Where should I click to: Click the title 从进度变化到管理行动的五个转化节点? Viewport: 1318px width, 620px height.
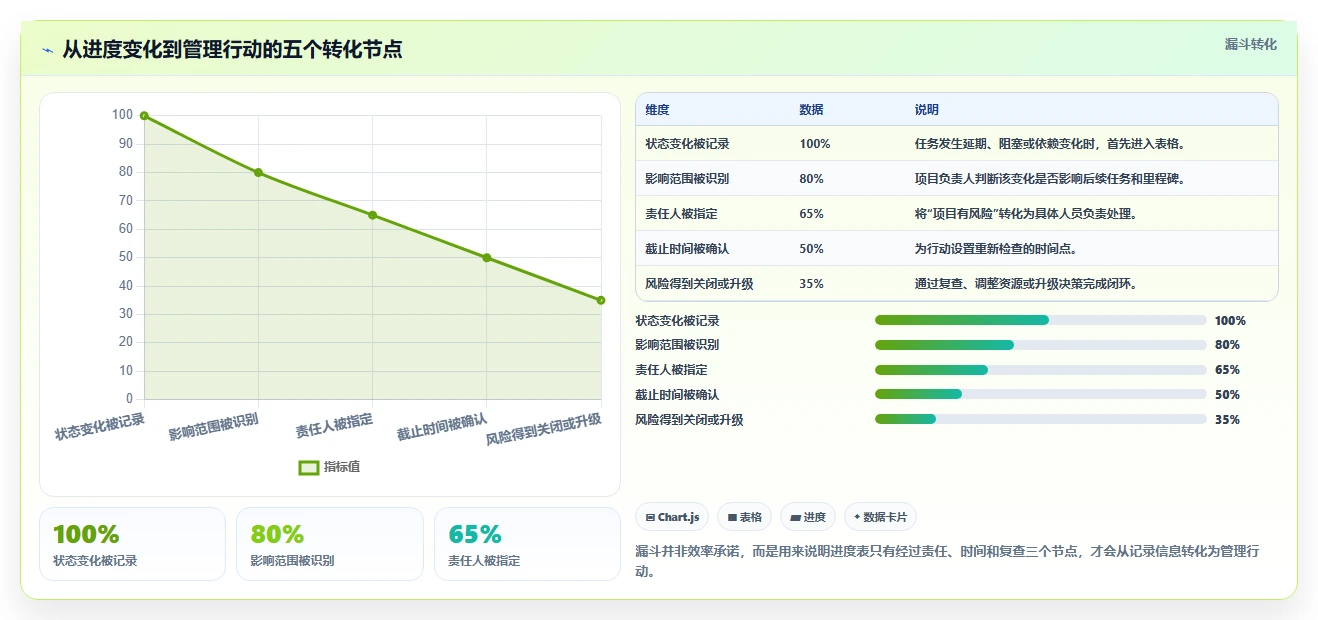tap(232, 50)
